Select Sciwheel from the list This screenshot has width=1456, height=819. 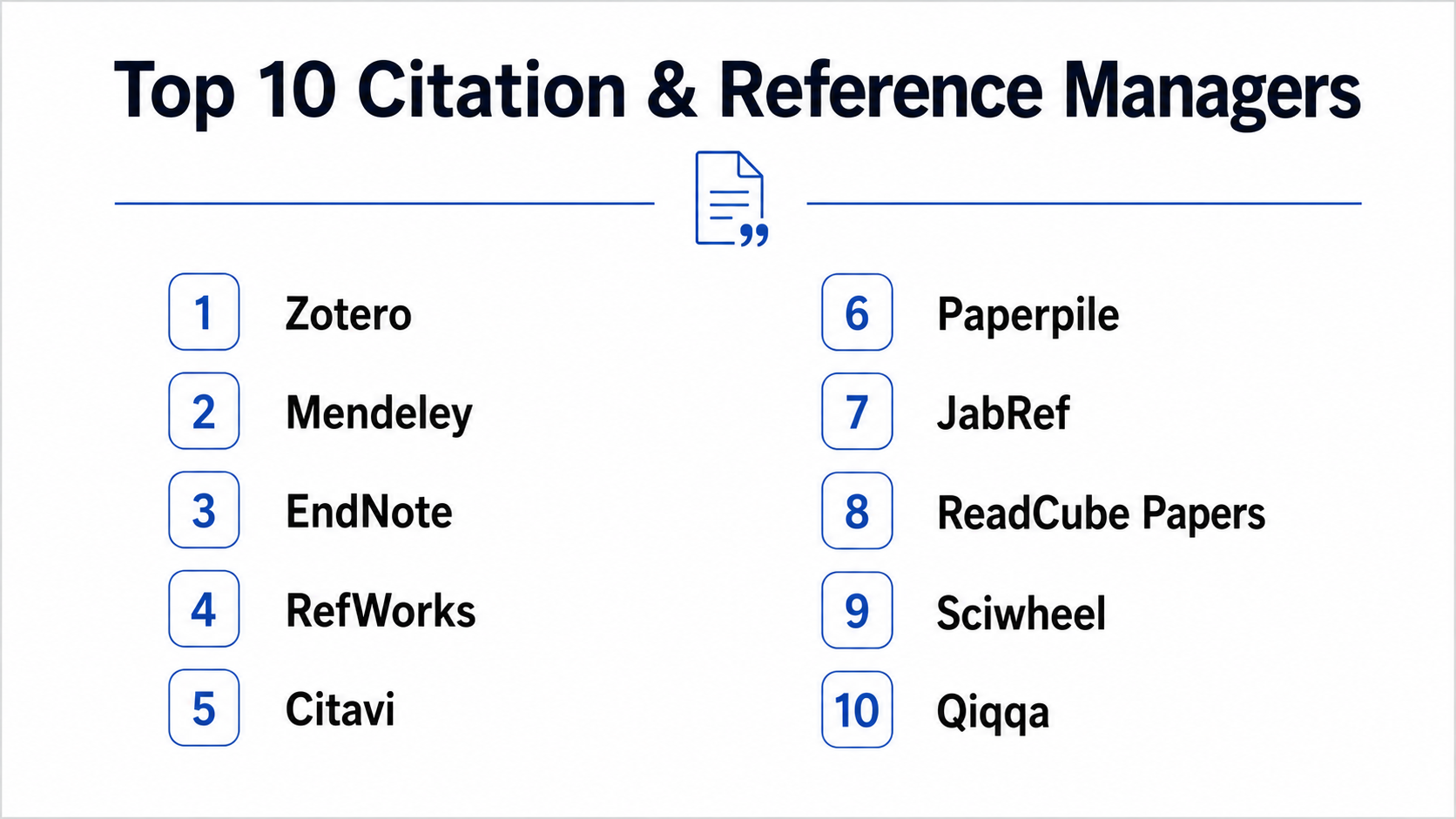point(1021,614)
